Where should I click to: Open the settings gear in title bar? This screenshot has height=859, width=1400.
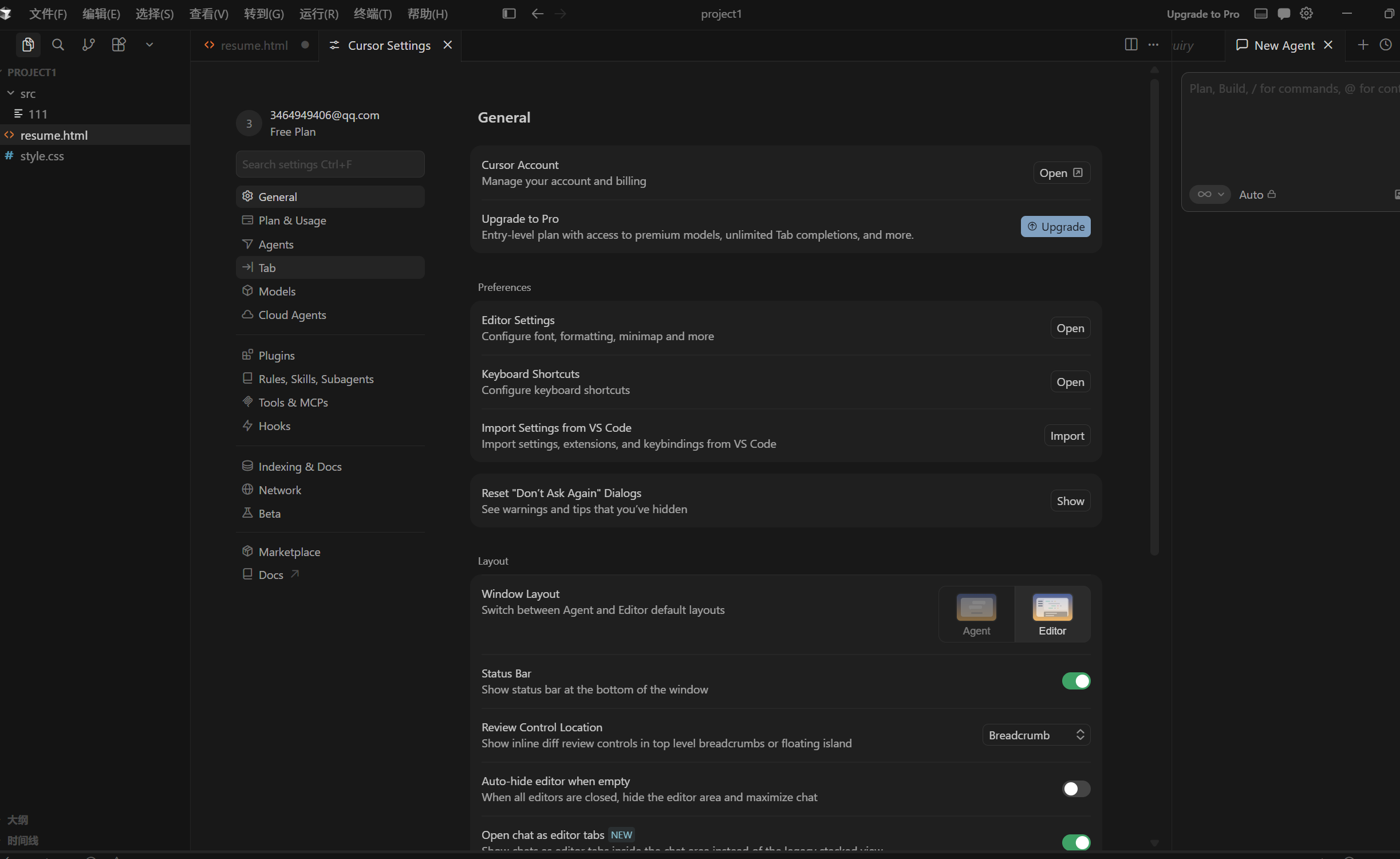pos(1306,14)
